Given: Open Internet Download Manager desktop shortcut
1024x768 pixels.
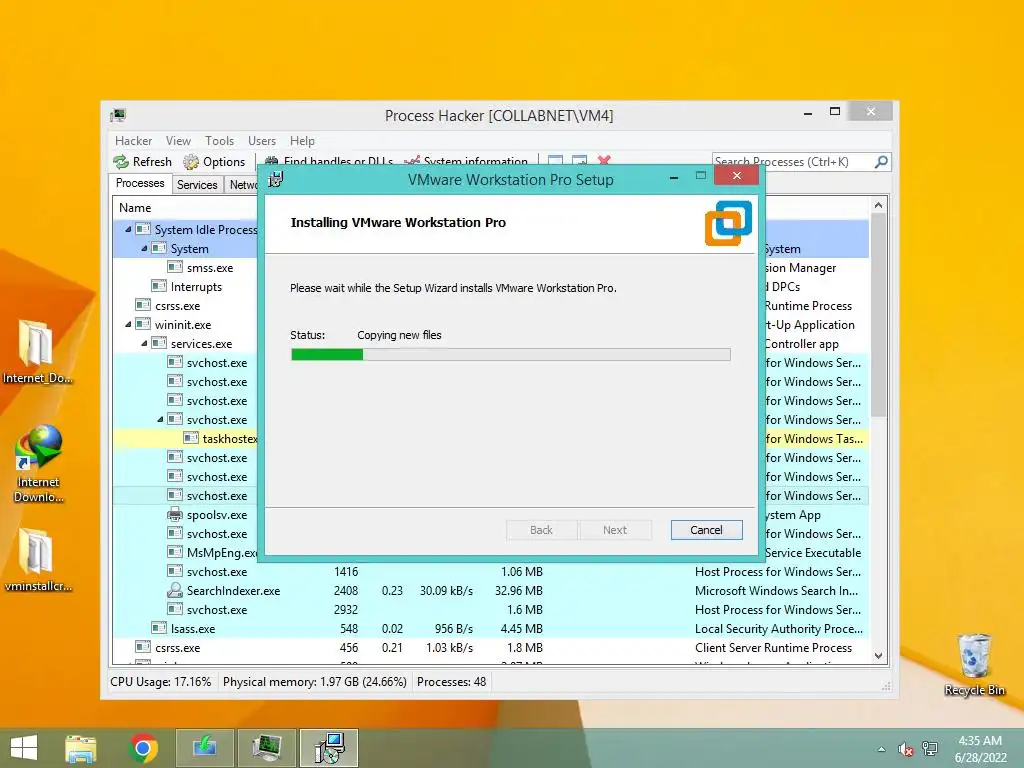Looking at the screenshot, I should (x=39, y=464).
